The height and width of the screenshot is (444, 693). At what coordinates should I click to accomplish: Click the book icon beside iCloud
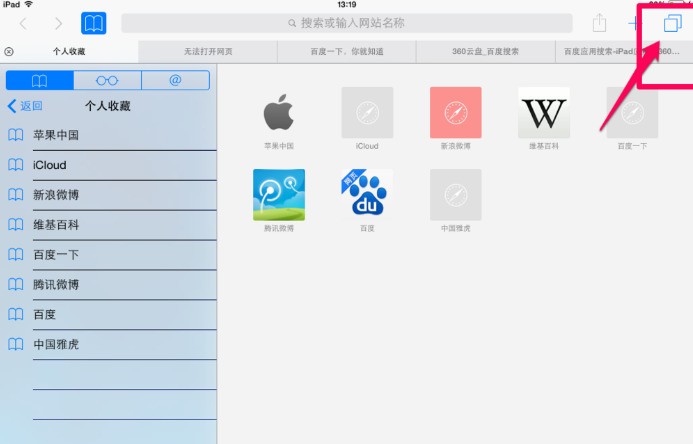click(15, 165)
